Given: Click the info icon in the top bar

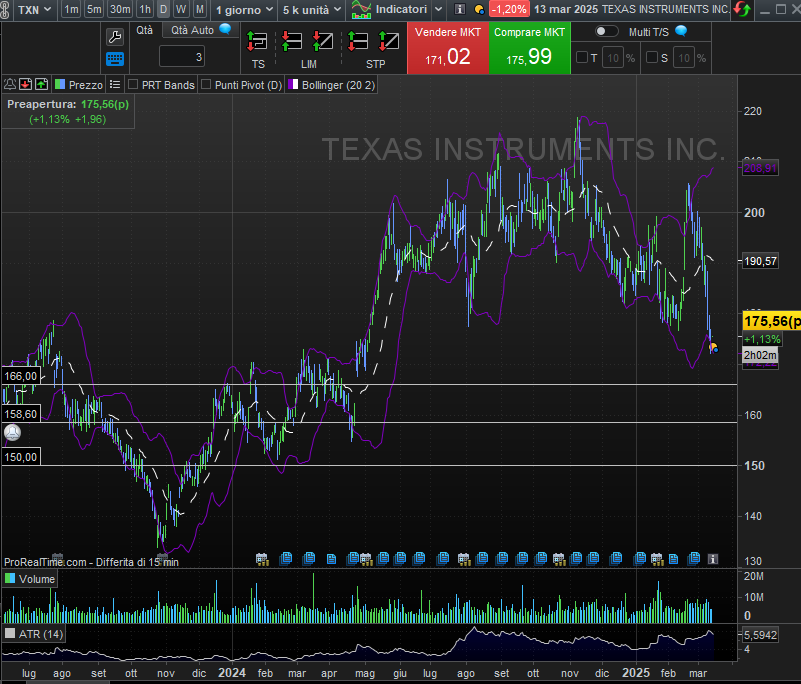Looking at the screenshot, I should tap(459, 10).
